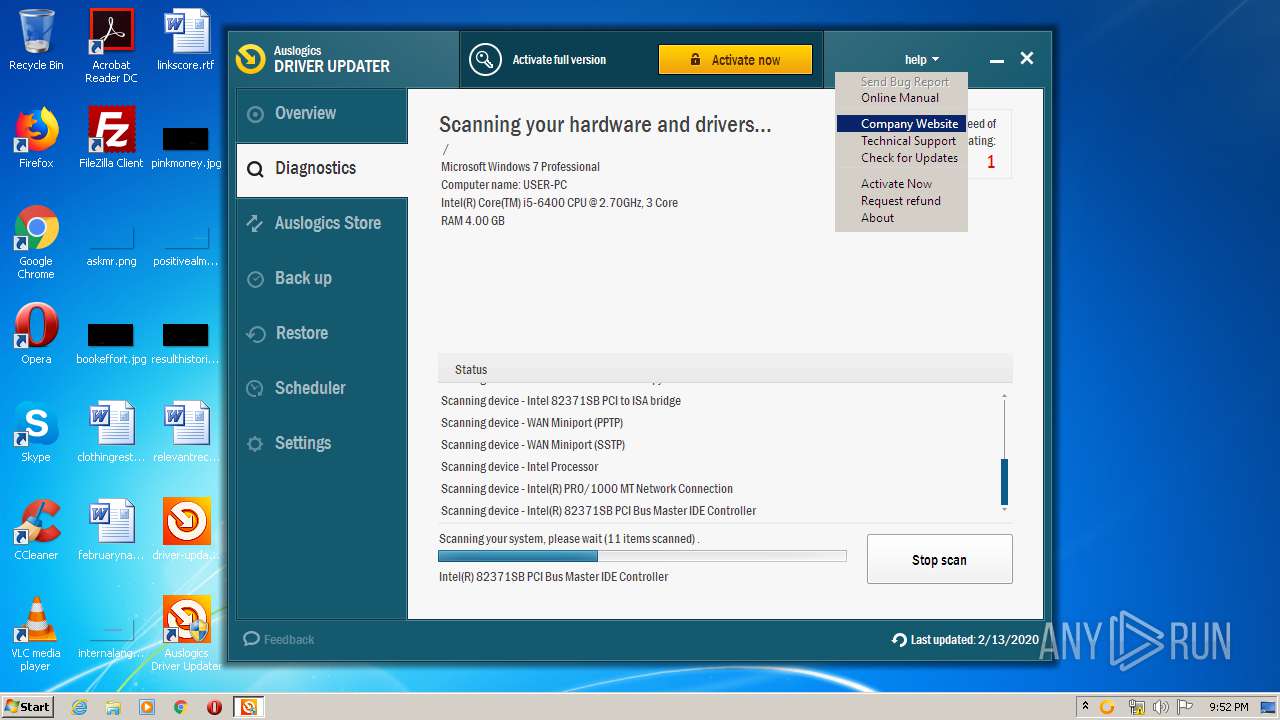The width and height of the screenshot is (1280, 720).
Task: Click the Activate now button
Action: [x=735, y=60]
